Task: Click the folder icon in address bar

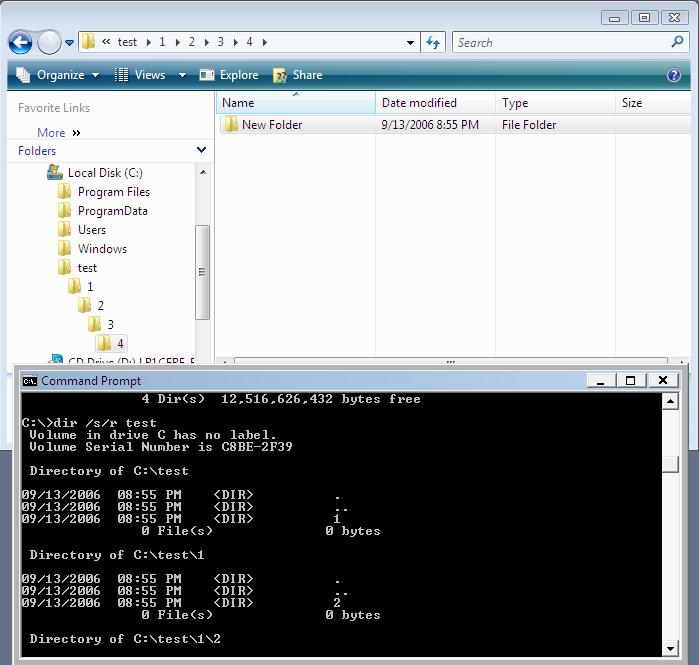Action: pyautogui.click(x=88, y=42)
